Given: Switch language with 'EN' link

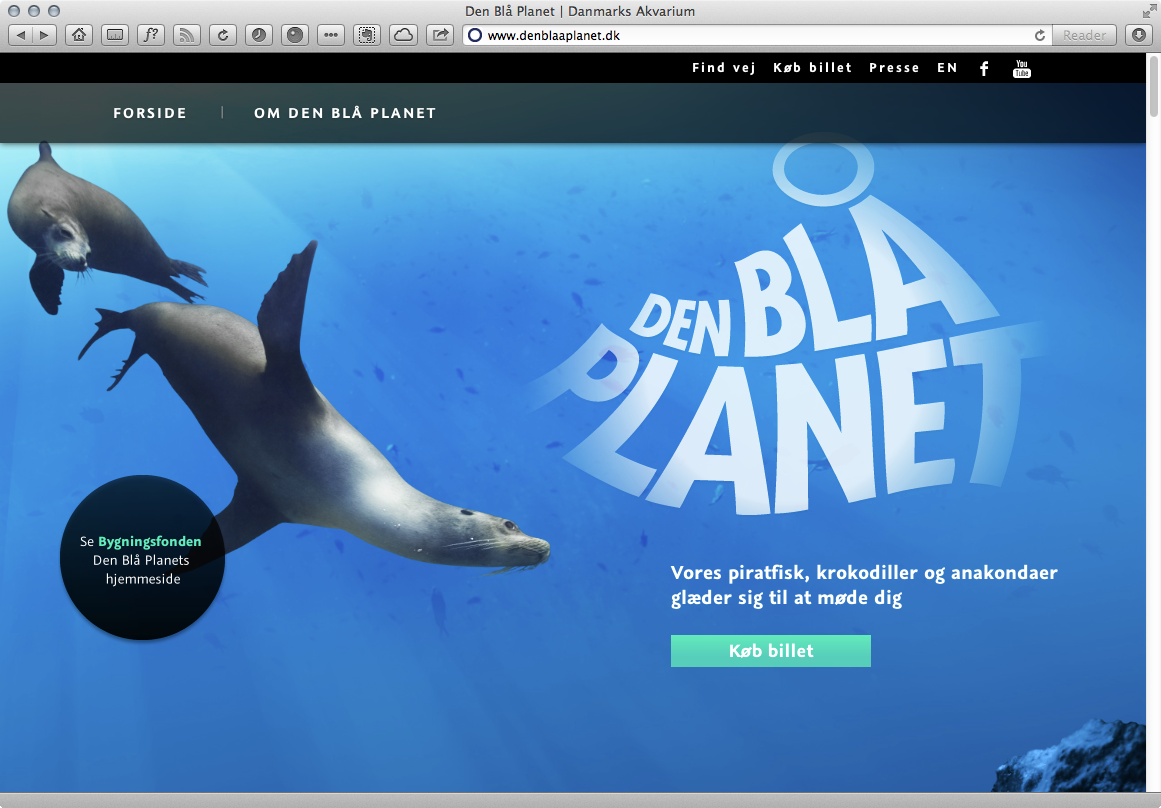Looking at the screenshot, I should coord(947,68).
